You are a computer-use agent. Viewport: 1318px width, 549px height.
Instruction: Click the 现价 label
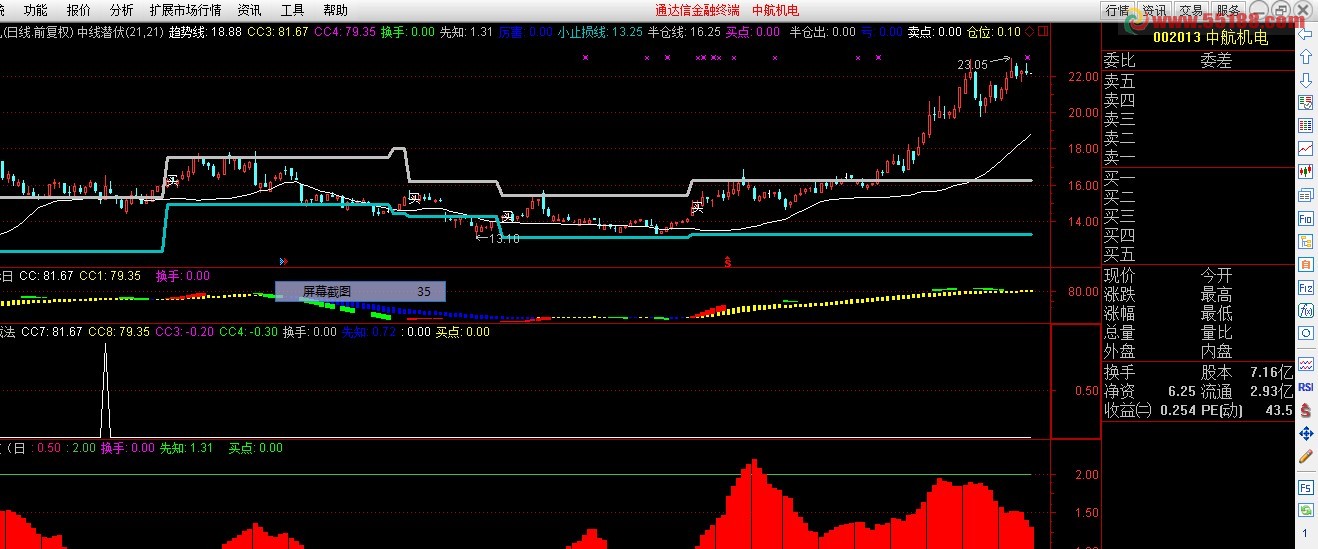coord(1119,275)
